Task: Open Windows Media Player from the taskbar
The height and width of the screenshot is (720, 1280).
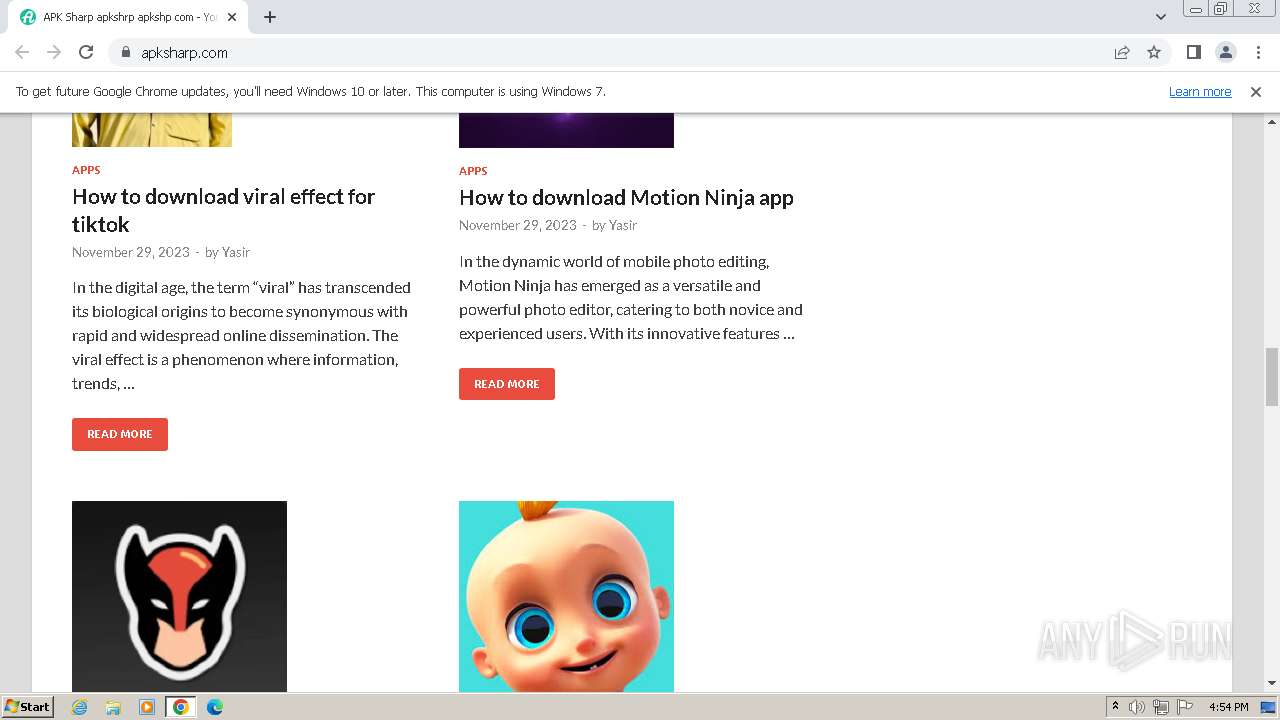Action: (147, 707)
